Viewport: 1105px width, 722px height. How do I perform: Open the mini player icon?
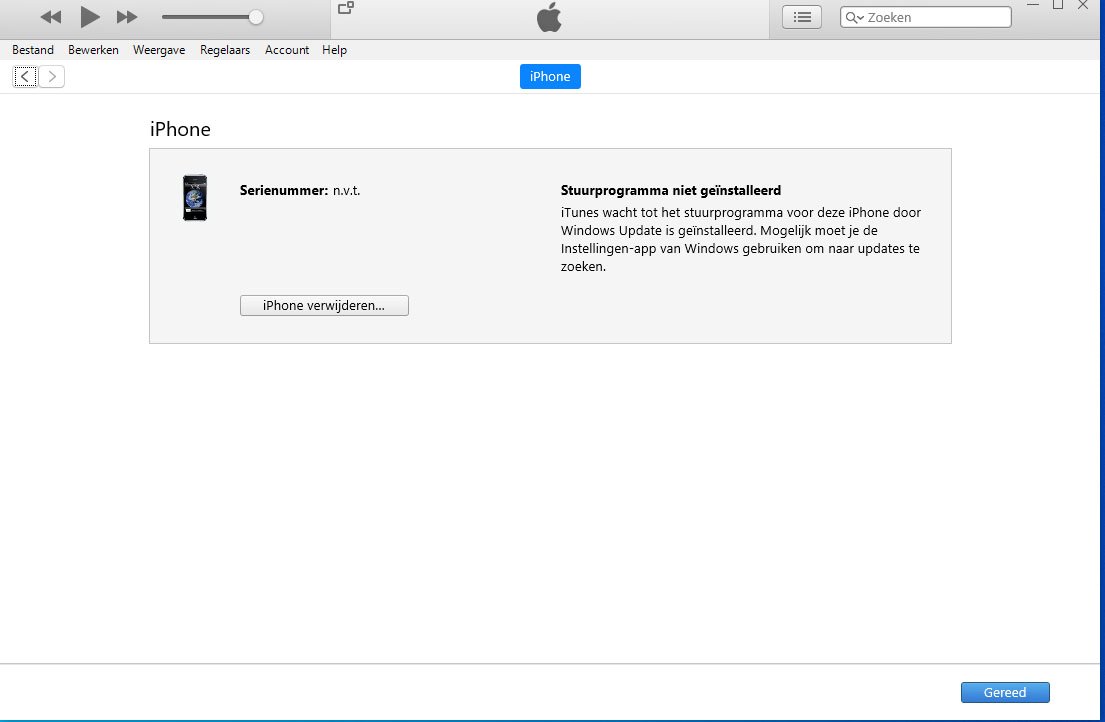click(x=346, y=8)
